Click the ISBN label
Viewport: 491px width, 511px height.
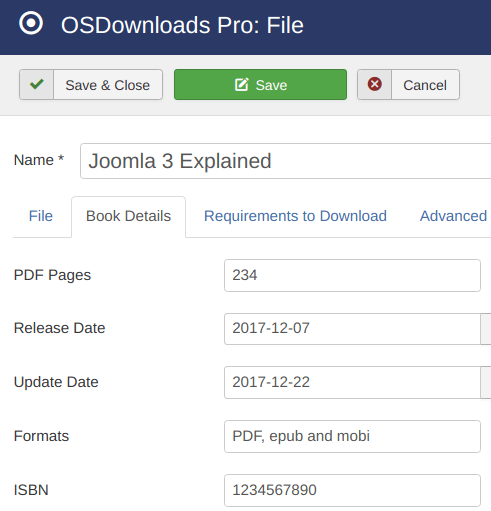tap(31, 490)
